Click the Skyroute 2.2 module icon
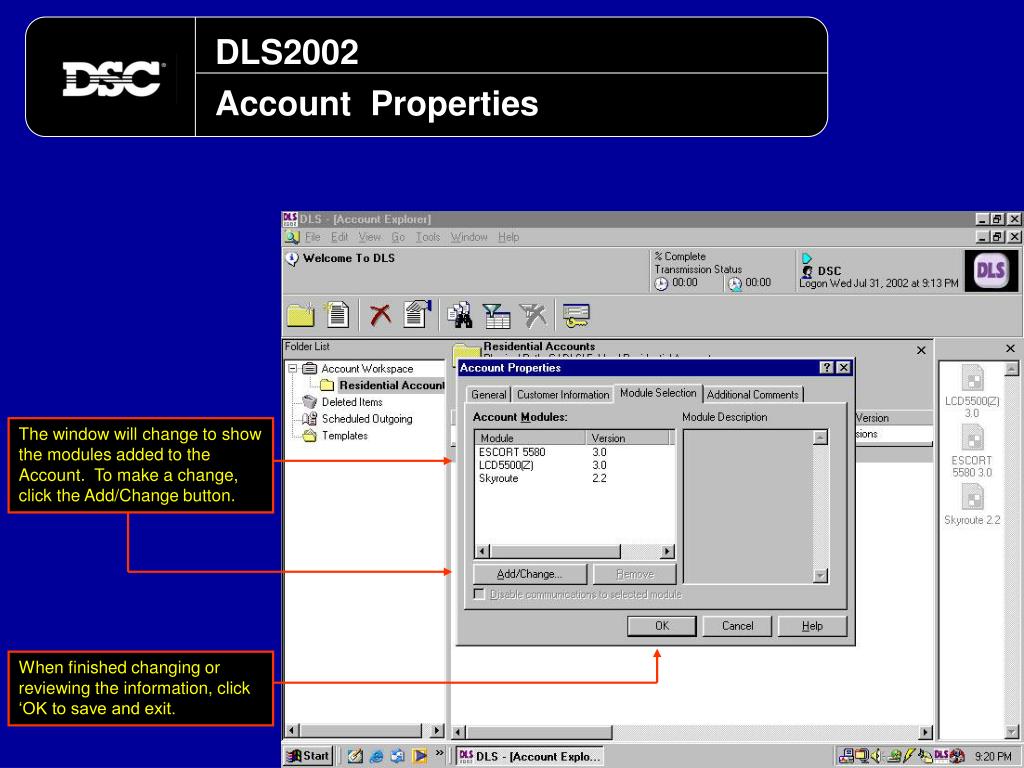 click(972, 497)
